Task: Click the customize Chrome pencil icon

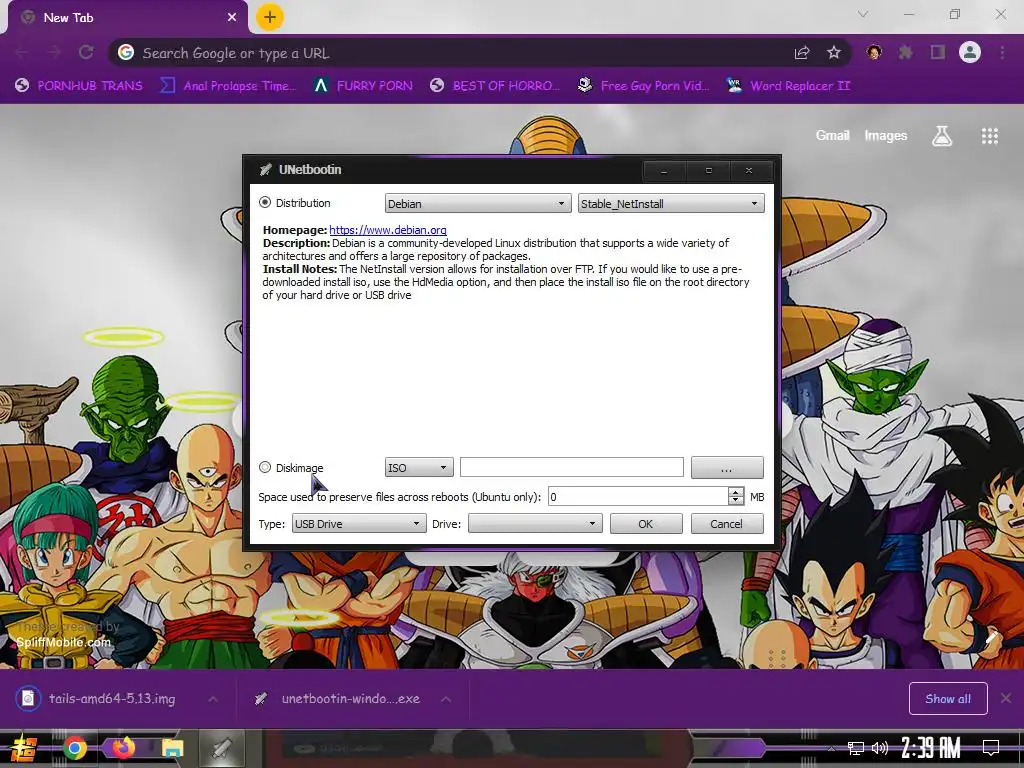Action: click(991, 637)
